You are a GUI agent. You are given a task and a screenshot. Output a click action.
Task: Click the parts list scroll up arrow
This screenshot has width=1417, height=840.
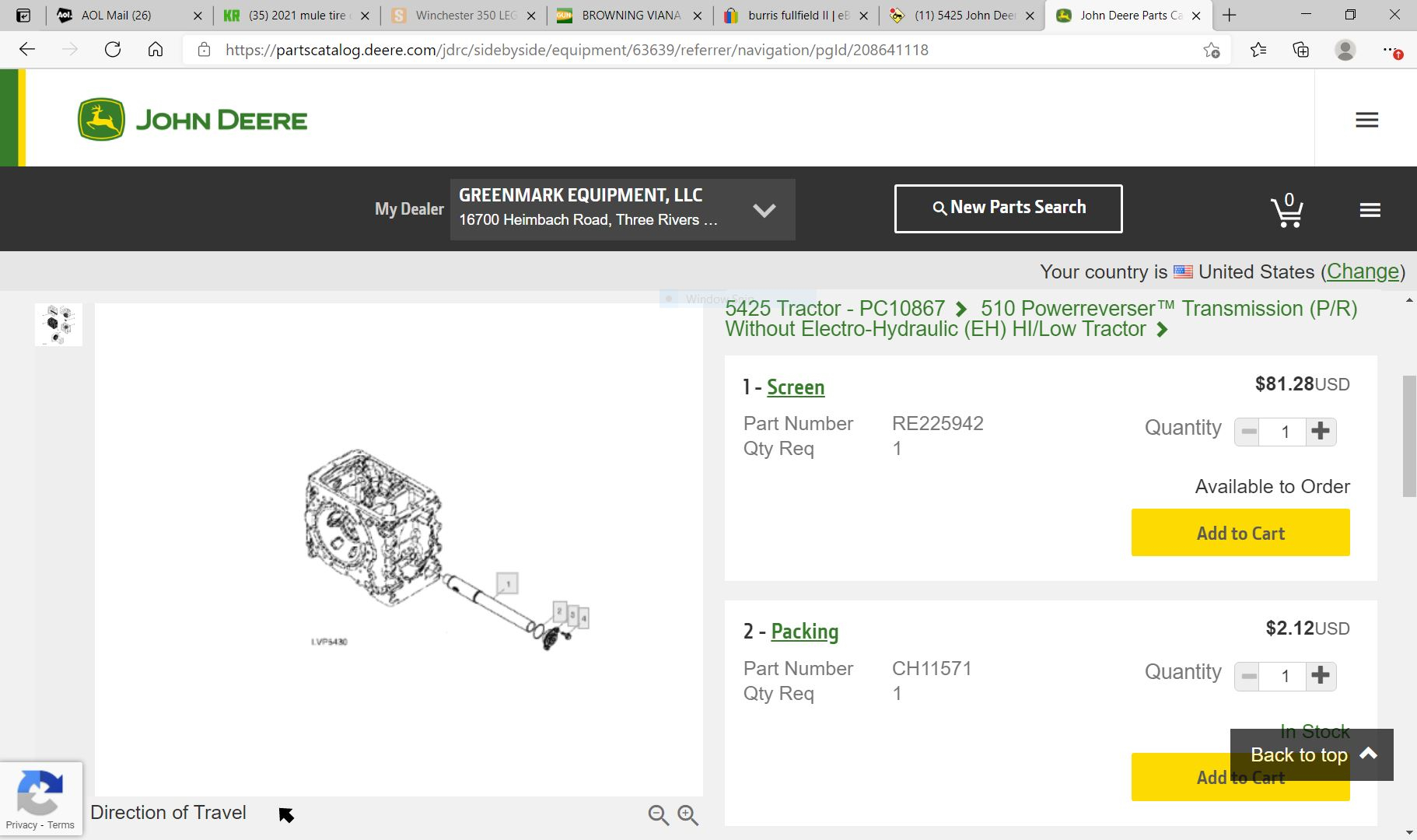click(x=1409, y=301)
